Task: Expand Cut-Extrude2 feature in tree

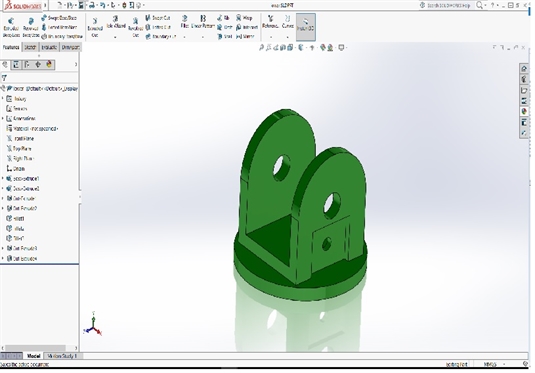Action: click(3, 208)
